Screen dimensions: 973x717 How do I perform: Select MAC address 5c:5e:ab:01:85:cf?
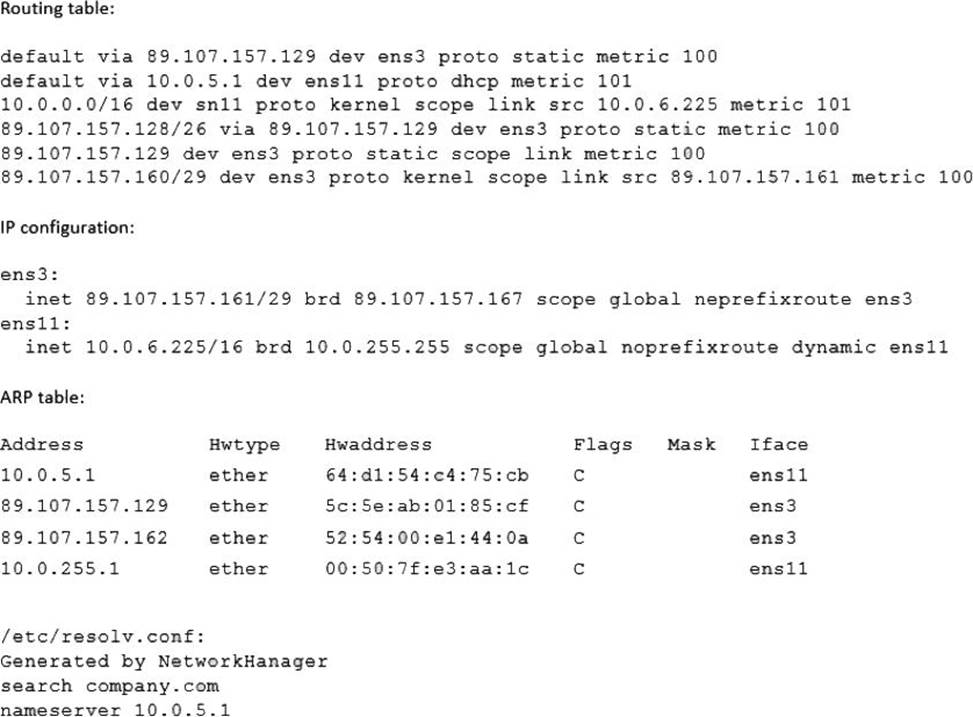[x=427, y=506]
